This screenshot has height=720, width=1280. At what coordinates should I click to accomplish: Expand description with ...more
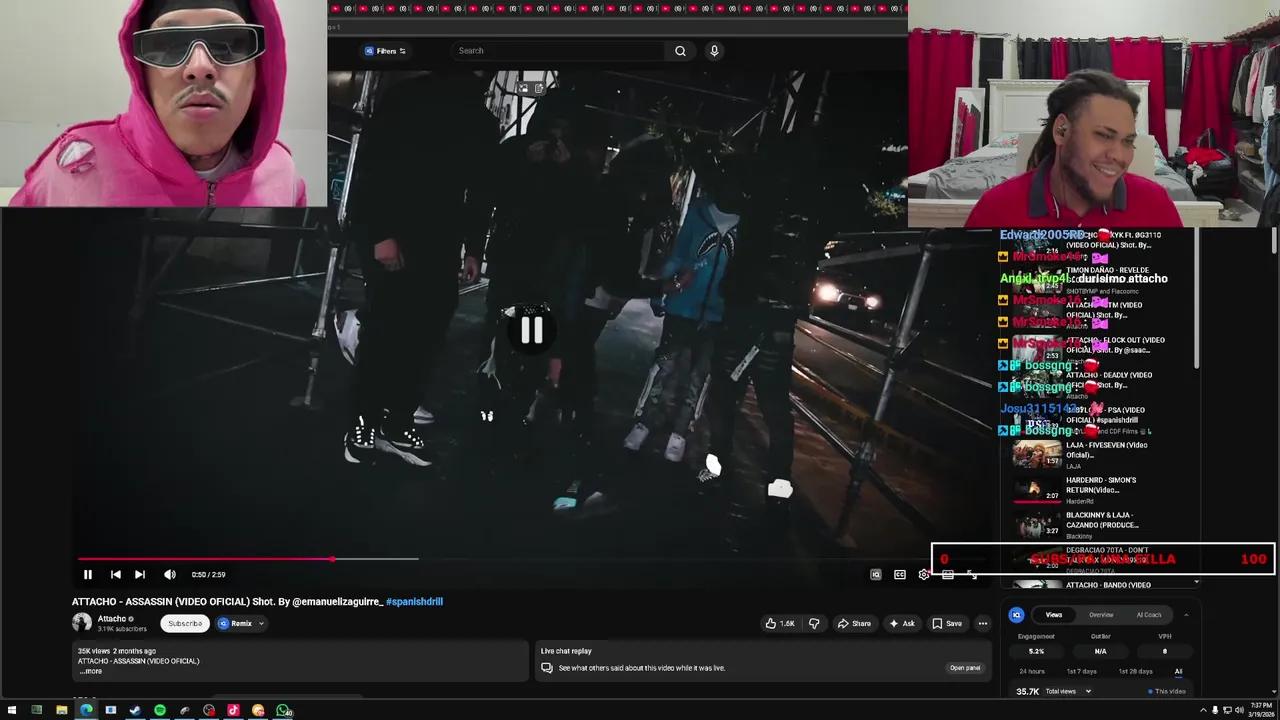90,671
